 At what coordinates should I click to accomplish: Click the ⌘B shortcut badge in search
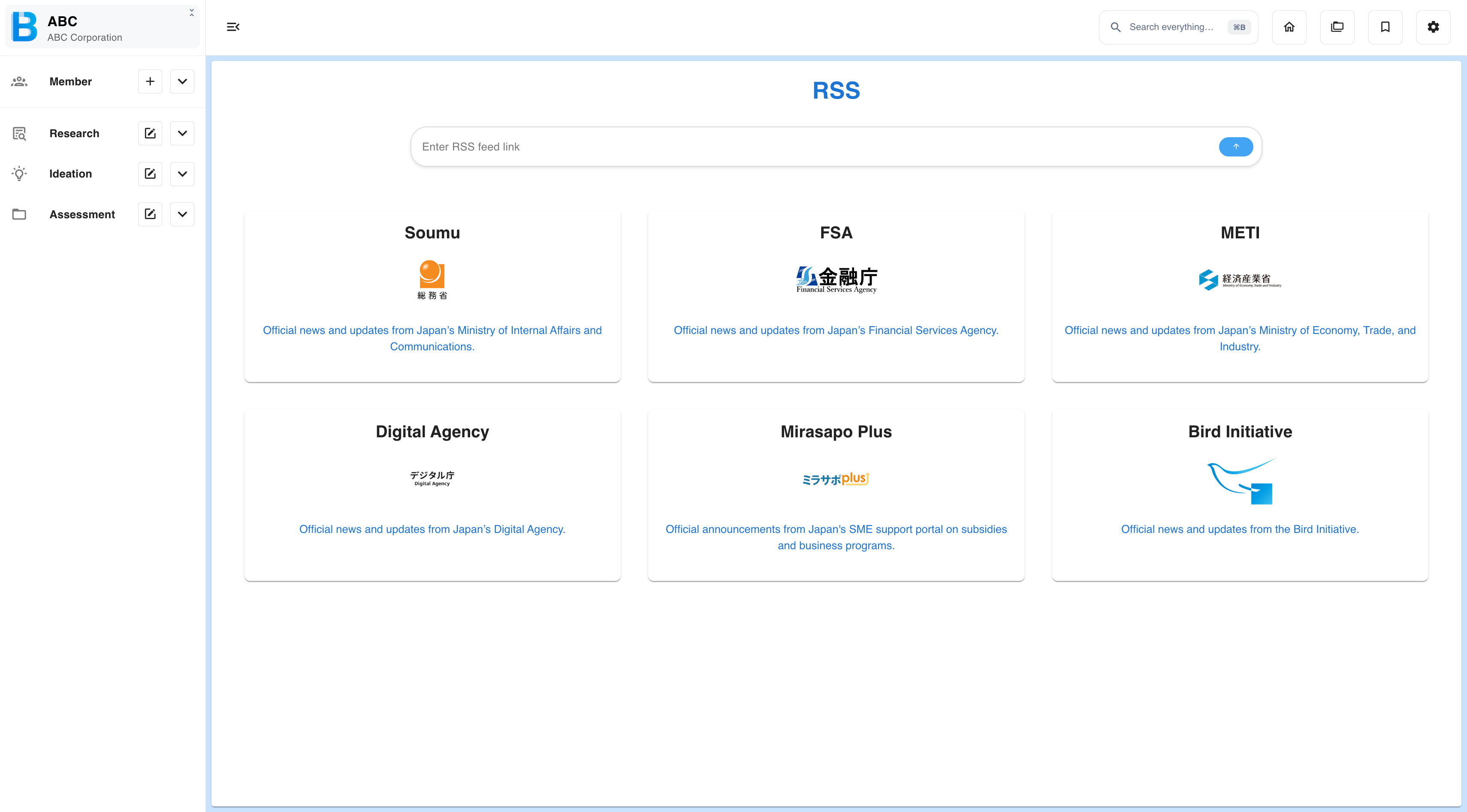coord(1239,27)
